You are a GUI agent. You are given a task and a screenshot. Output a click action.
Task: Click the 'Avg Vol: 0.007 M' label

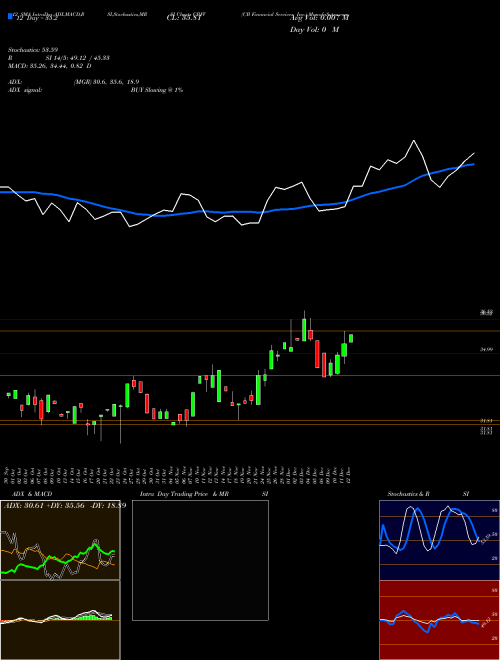(x=319, y=18)
